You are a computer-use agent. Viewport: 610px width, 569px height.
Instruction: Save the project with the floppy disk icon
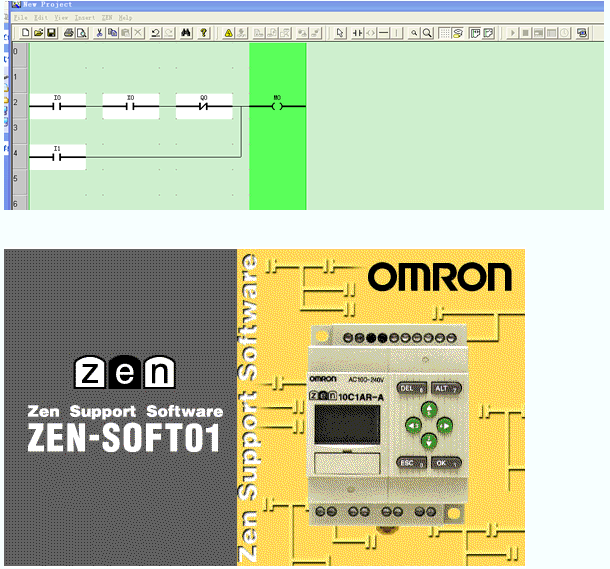[x=50, y=33]
